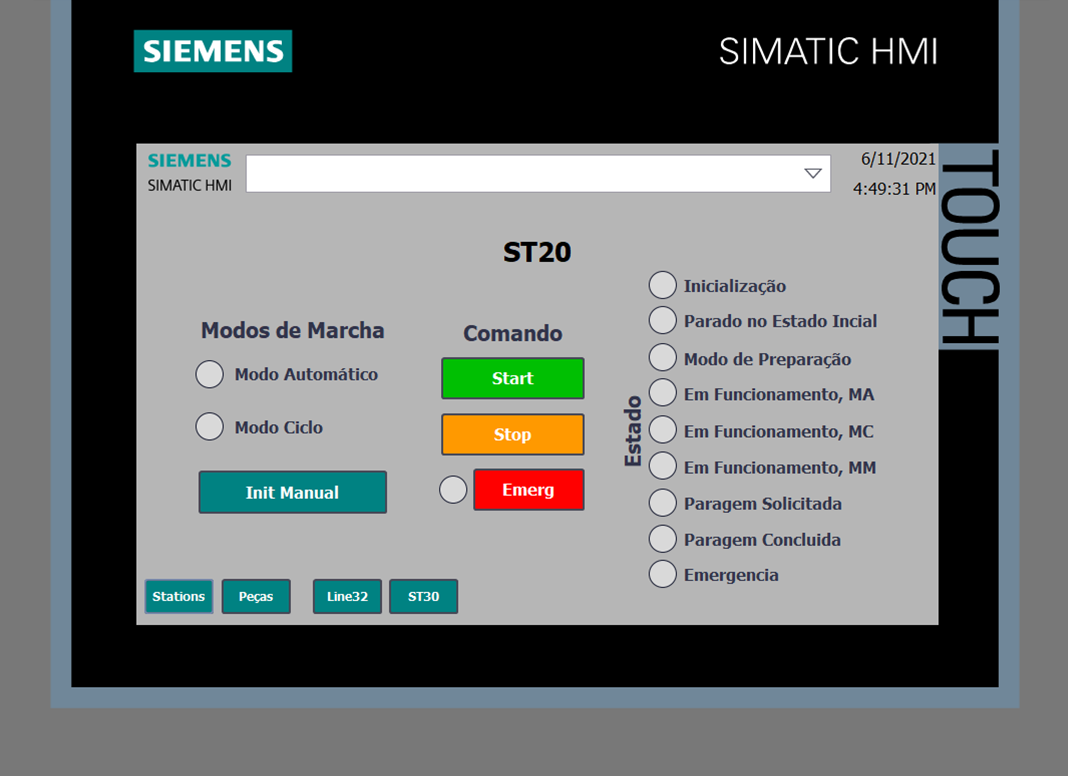Hit the red Emerg button

tap(529, 489)
